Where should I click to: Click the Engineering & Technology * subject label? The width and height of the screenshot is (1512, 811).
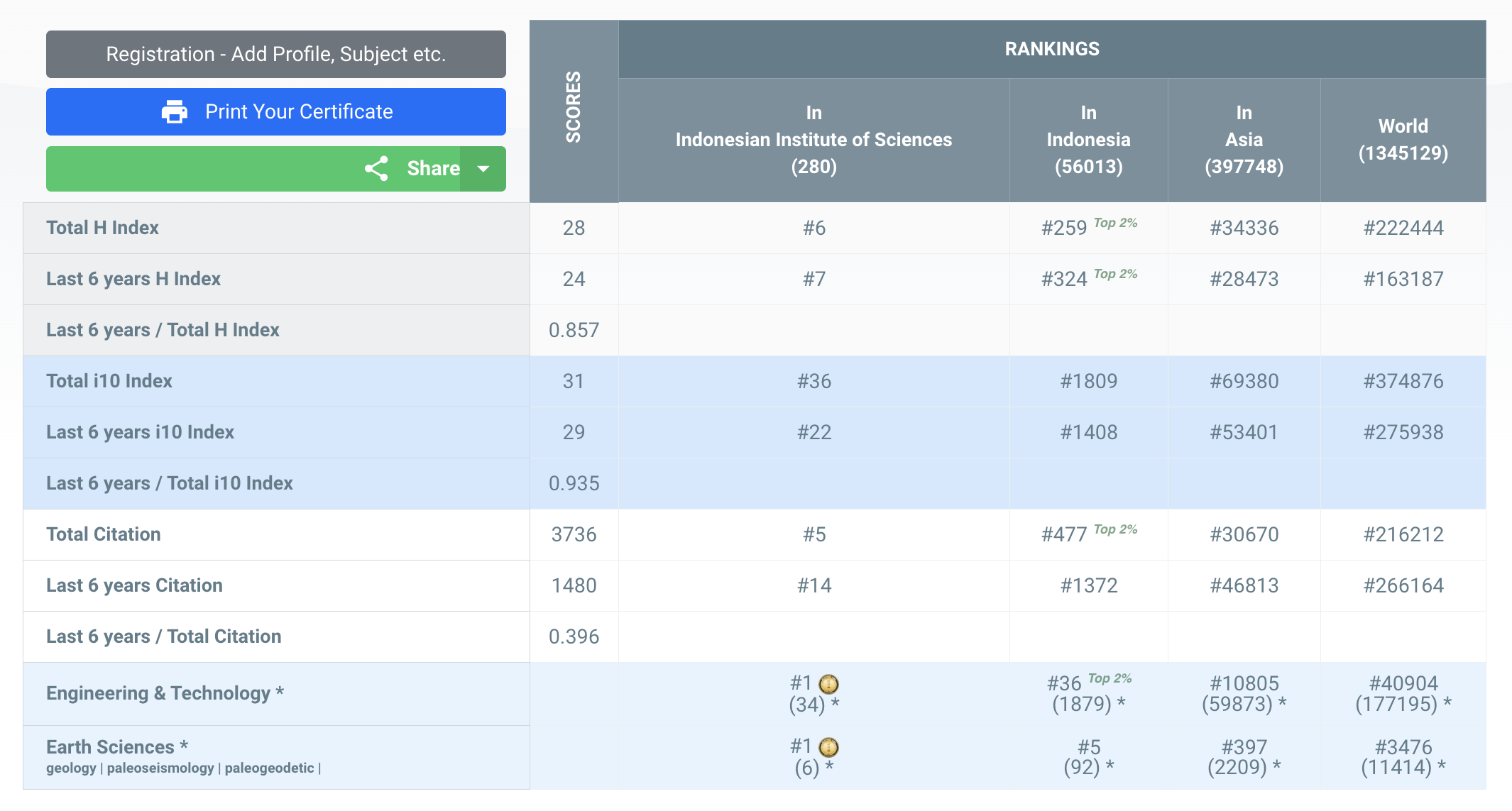[x=165, y=693]
